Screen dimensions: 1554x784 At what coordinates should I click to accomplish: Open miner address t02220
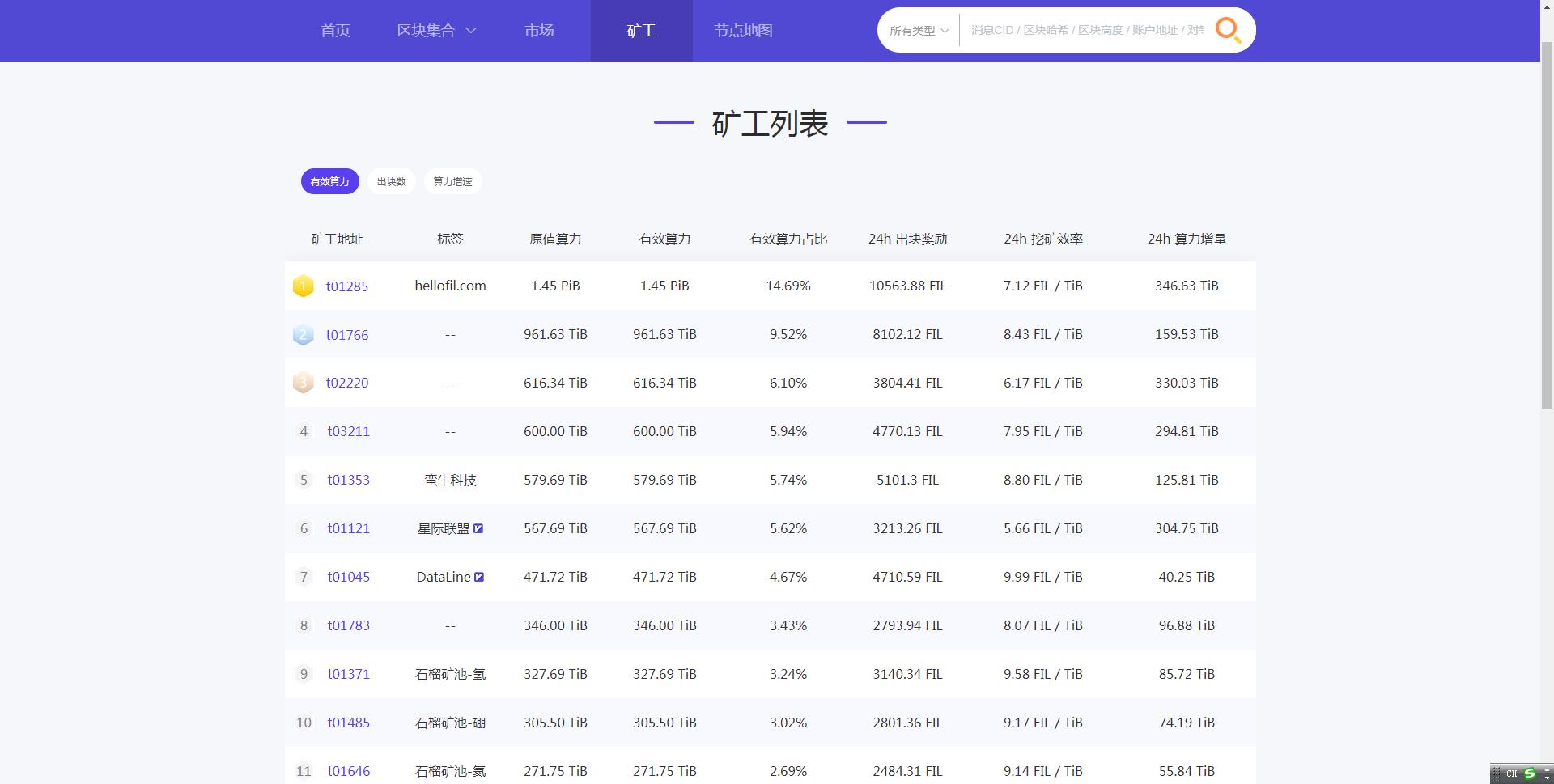click(x=347, y=384)
